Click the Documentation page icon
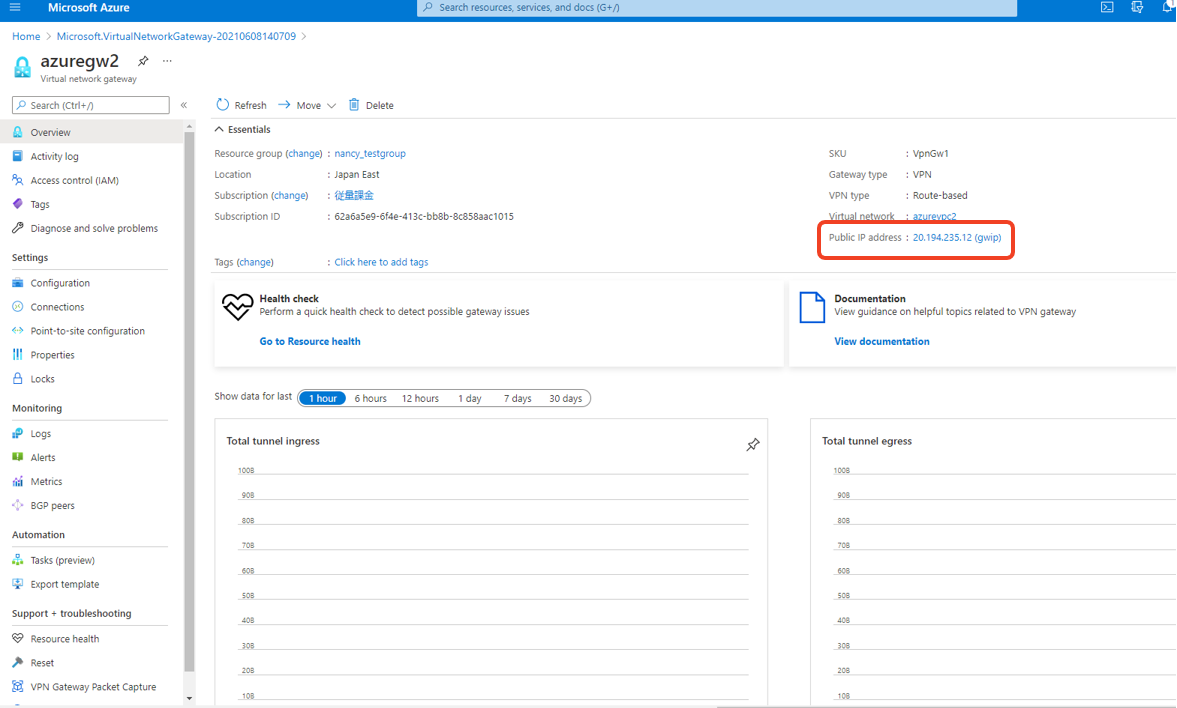This screenshot has width=1177, height=708. pyautogui.click(x=812, y=308)
